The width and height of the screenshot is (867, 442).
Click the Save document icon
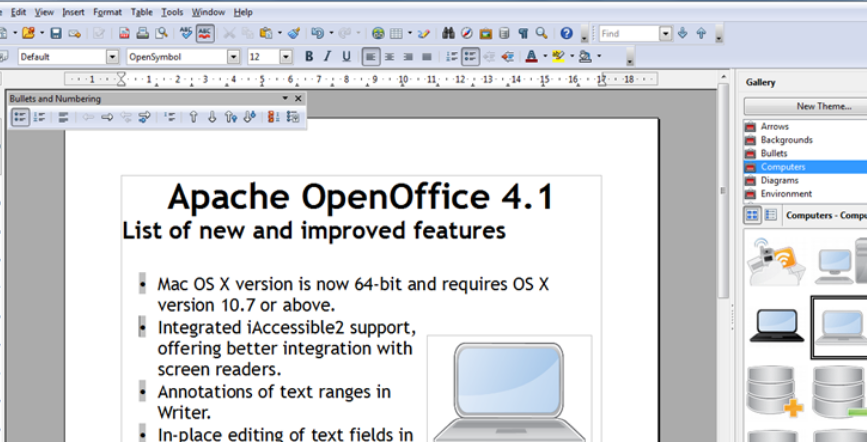(x=56, y=34)
